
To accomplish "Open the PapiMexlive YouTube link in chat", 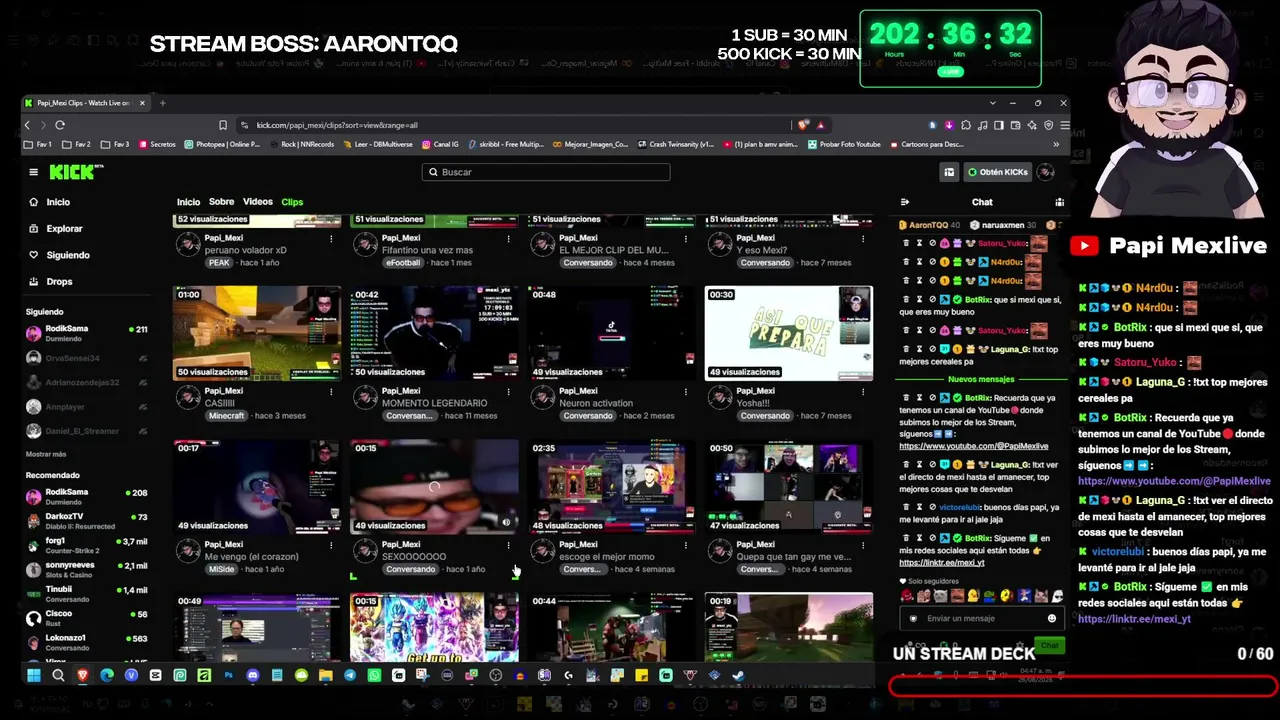I will coord(974,446).
